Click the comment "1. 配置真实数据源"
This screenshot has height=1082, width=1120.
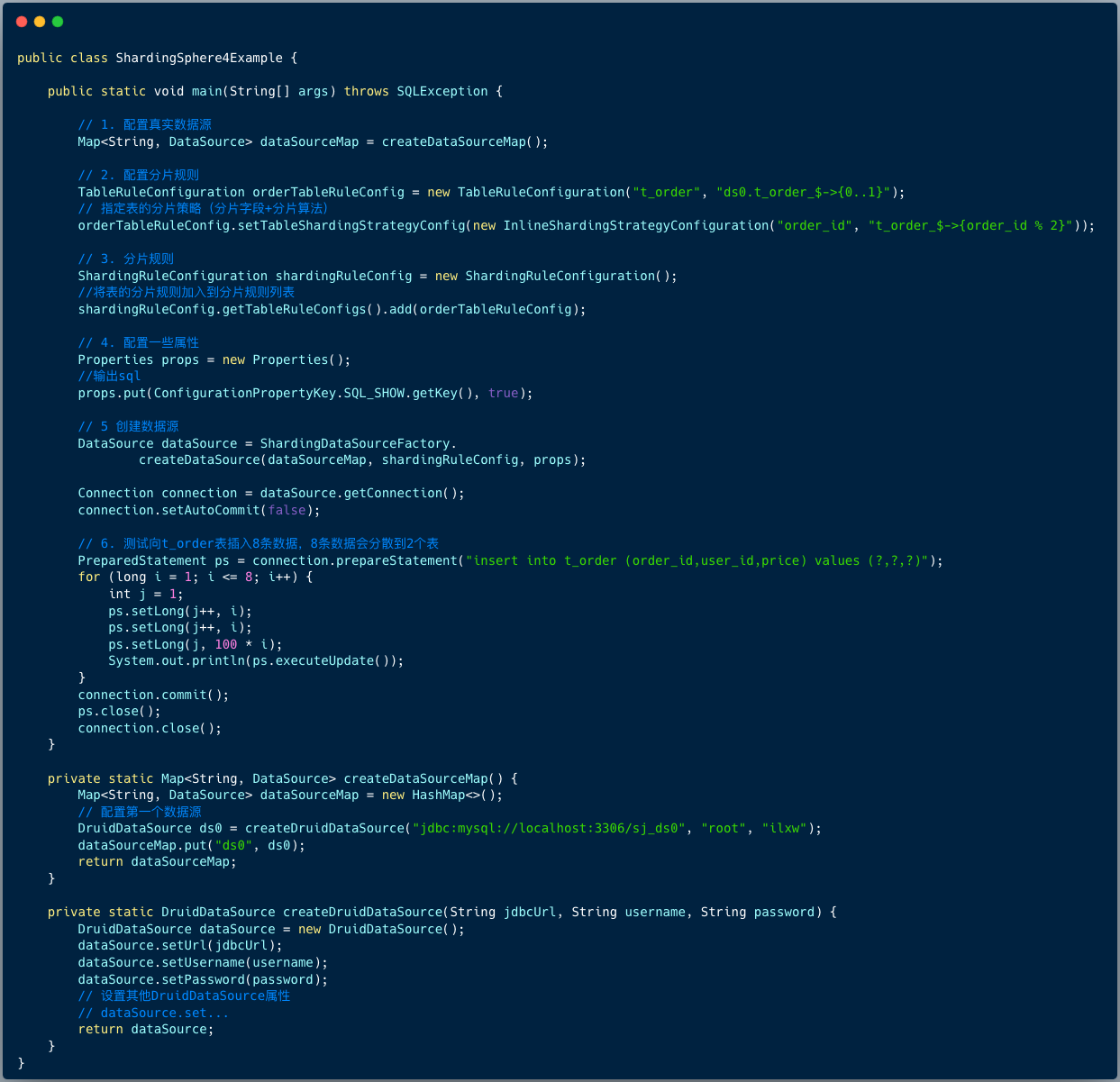(x=145, y=124)
